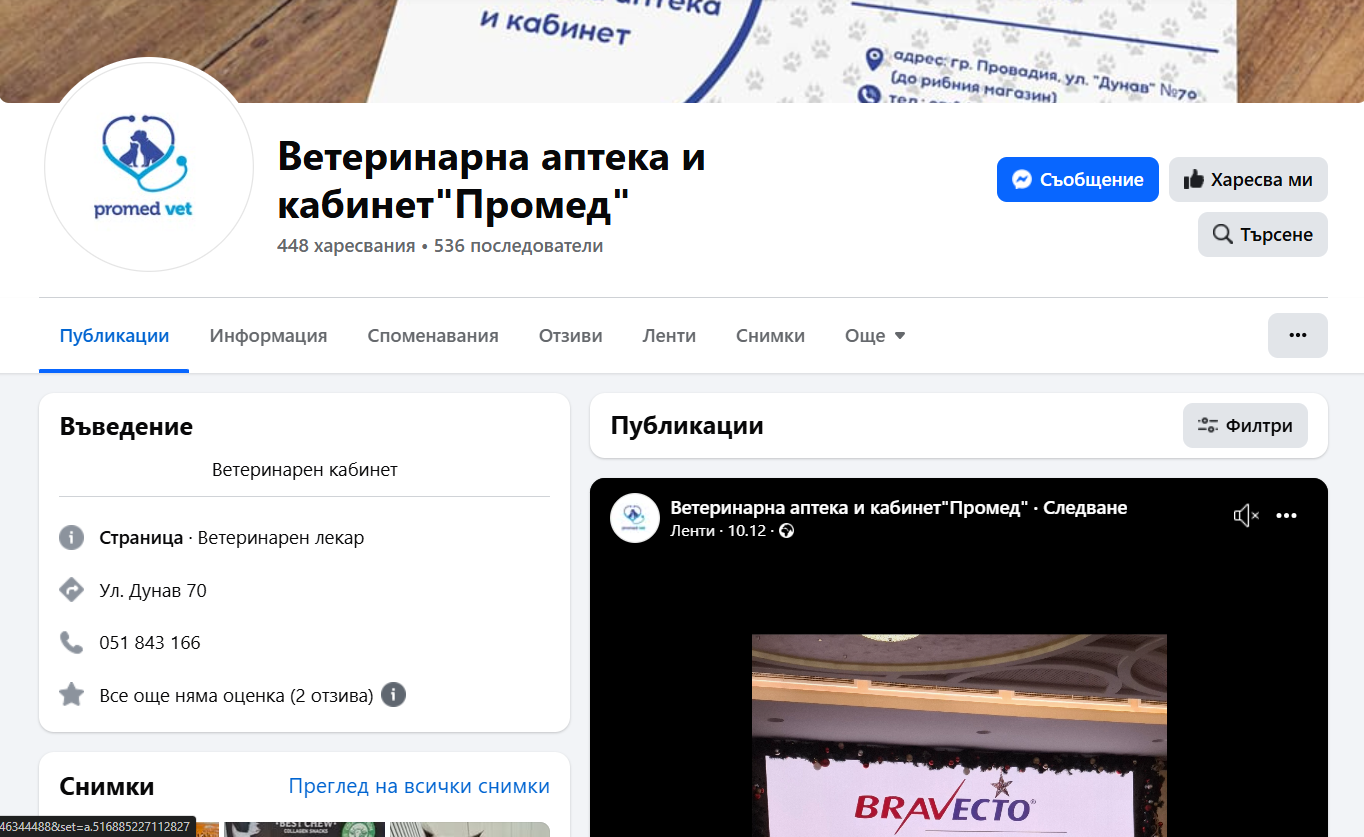Click the Ветеринарен кабинет intro text
This screenshot has width=1364, height=837.
pos(305,469)
